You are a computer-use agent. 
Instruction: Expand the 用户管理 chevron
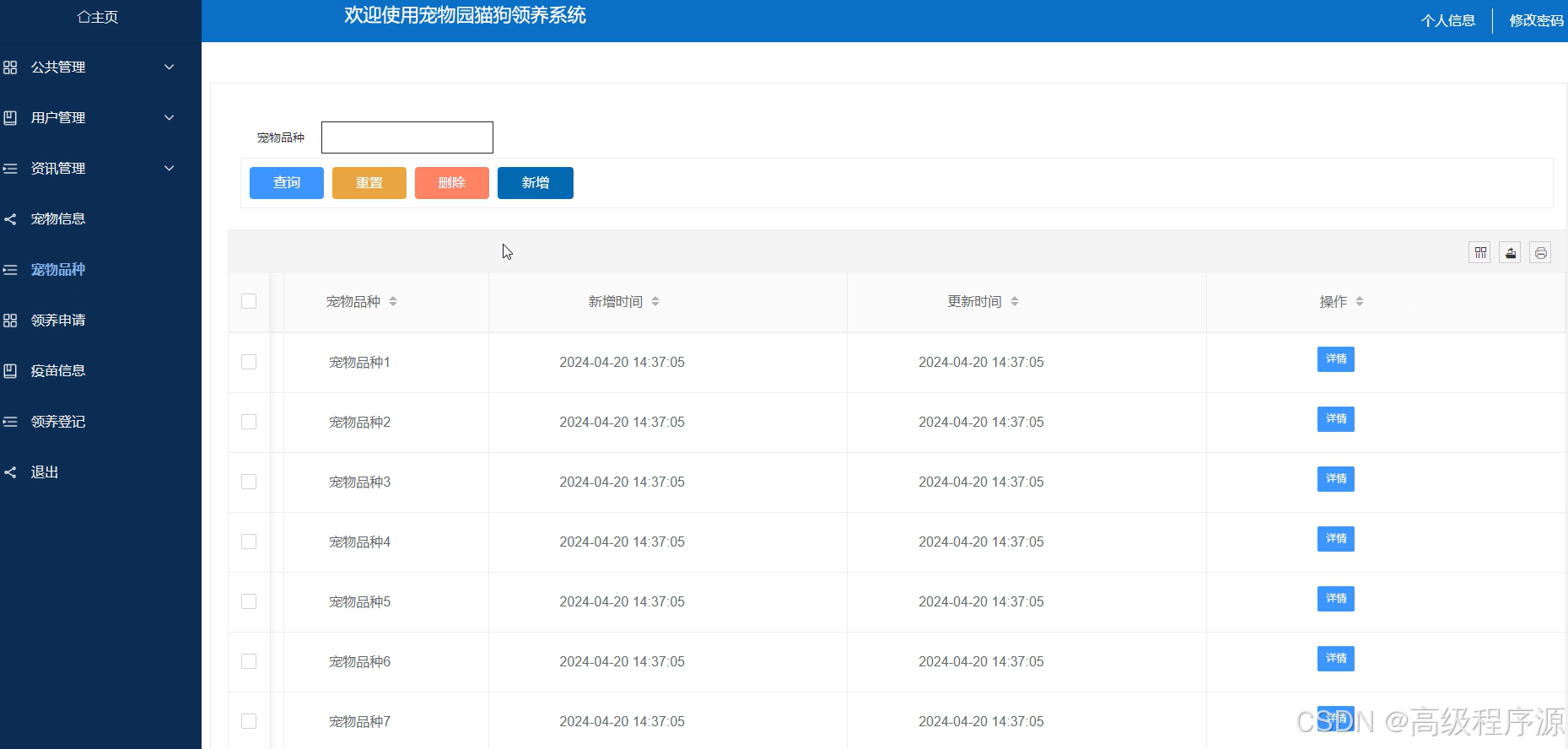(x=169, y=118)
